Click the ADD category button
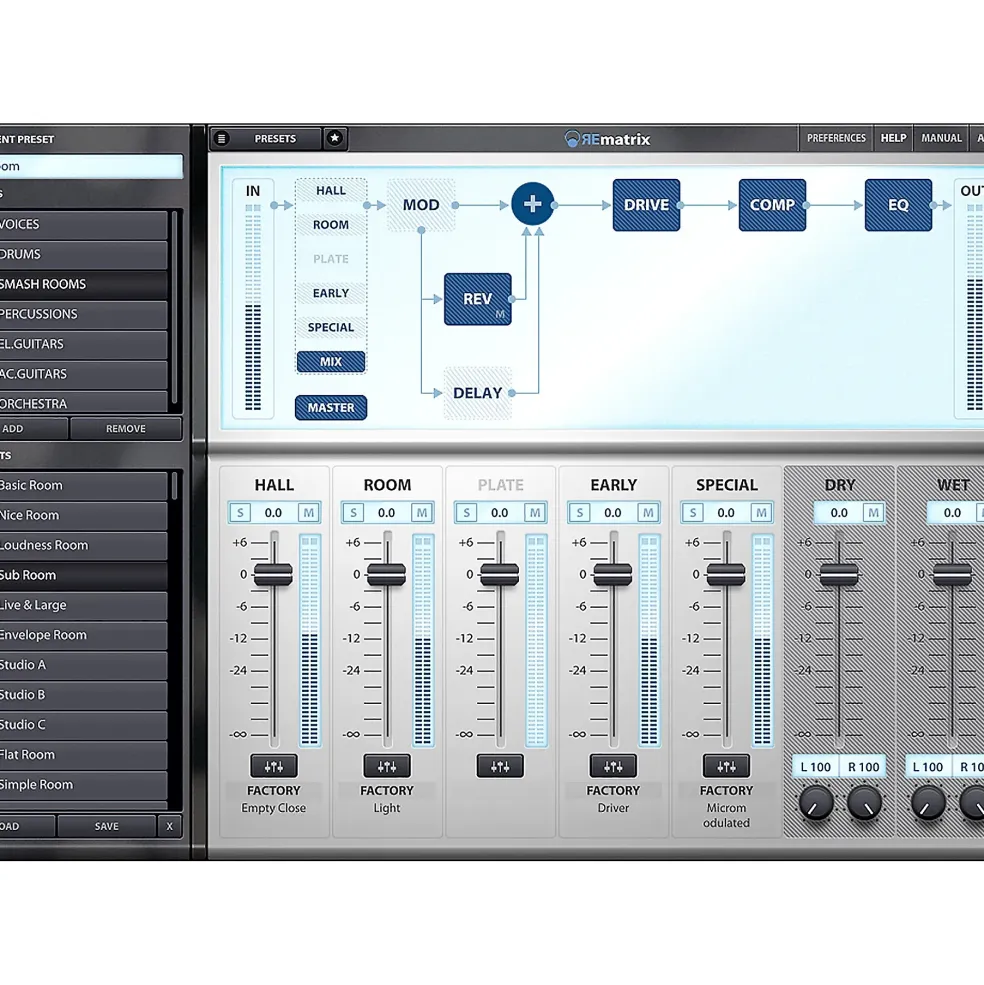The height and width of the screenshot is (985, 984). pyautogui.click(x=33, y=428)
